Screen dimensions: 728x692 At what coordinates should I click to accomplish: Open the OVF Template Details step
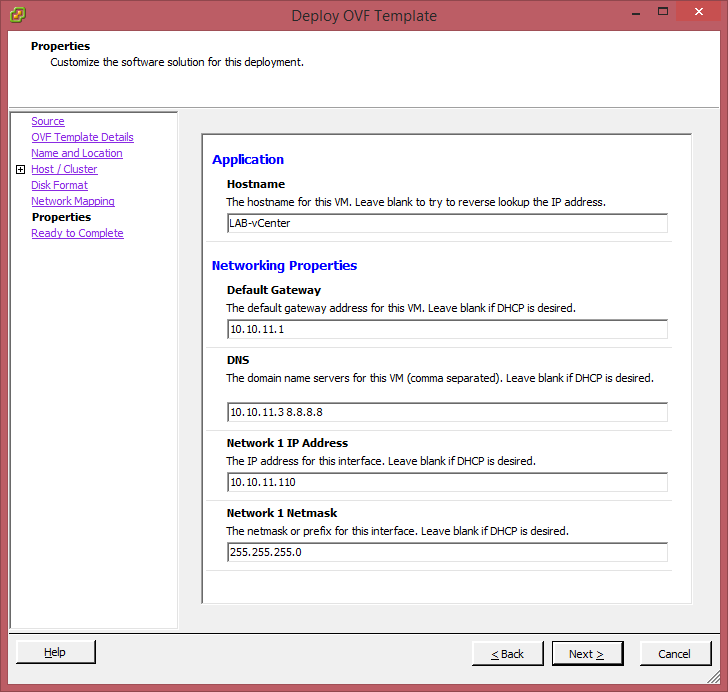(x=82, y=137)
